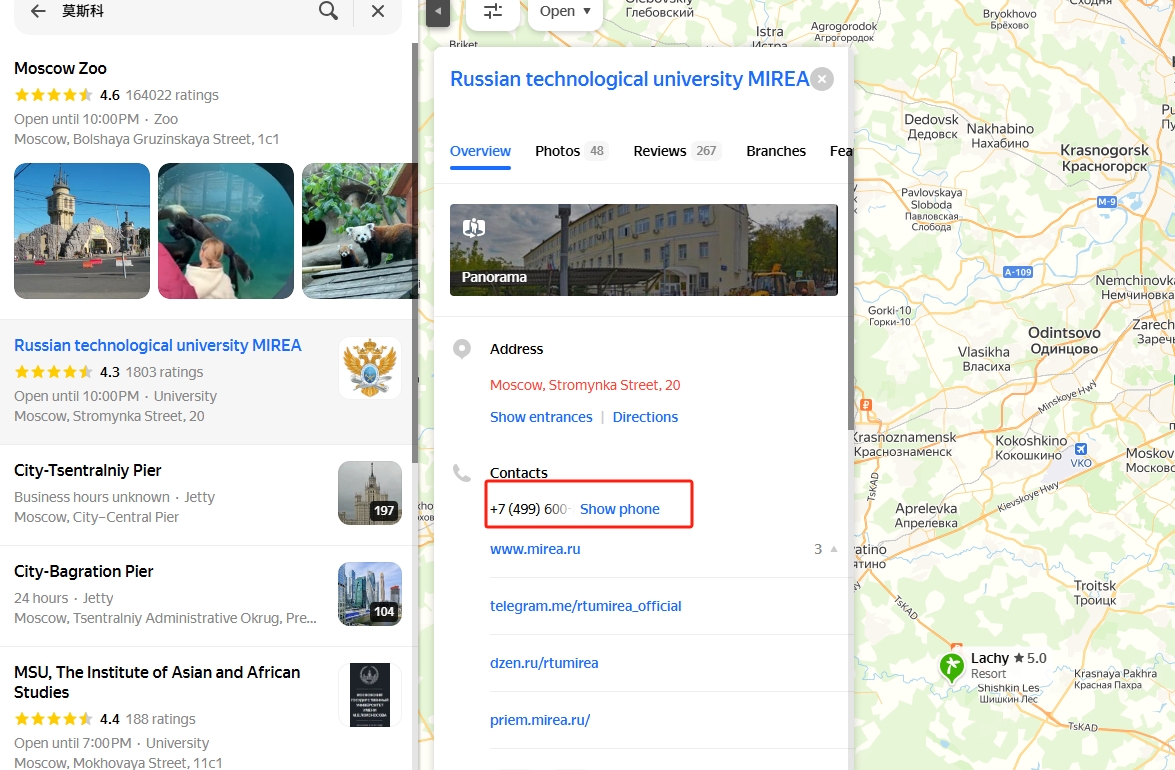Viewport: 1175px width, 770px height.
Task: Click the Kokoshkino label on the map
Action: pyautogui.click(x=1030, y=447)
